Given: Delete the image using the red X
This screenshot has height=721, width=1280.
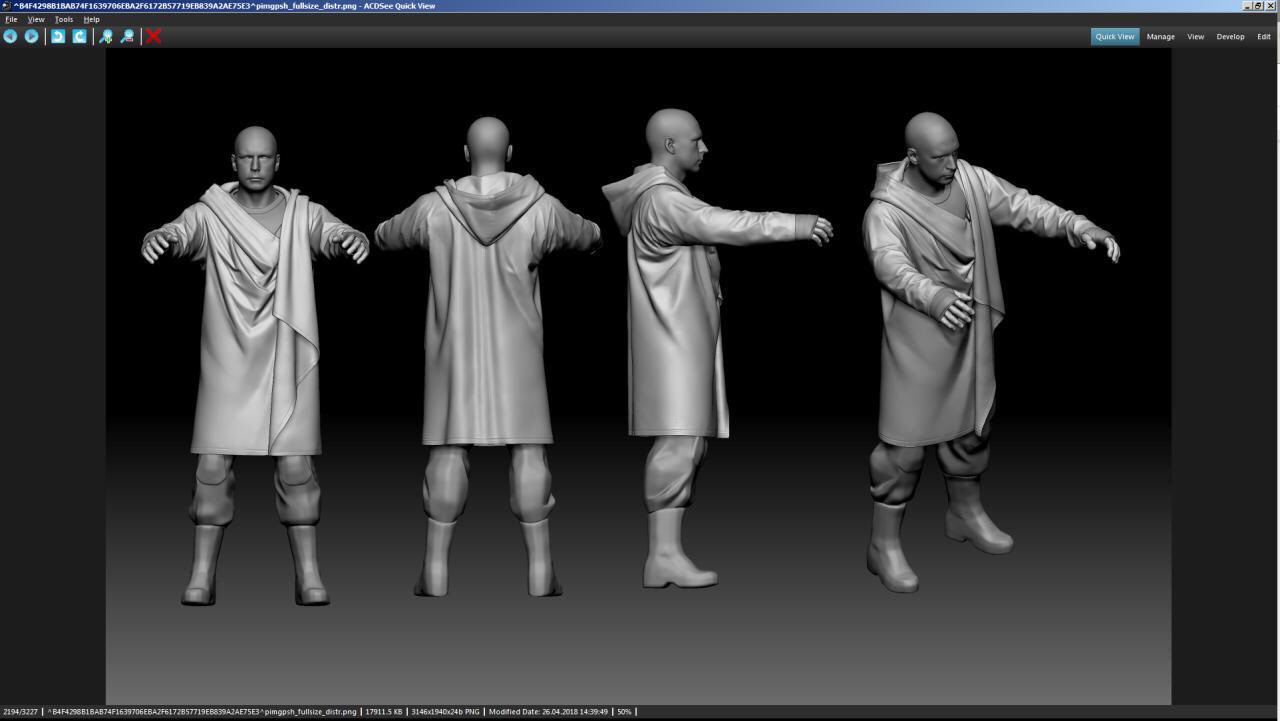Looking at the screenshot, I should tap(154, 36).
